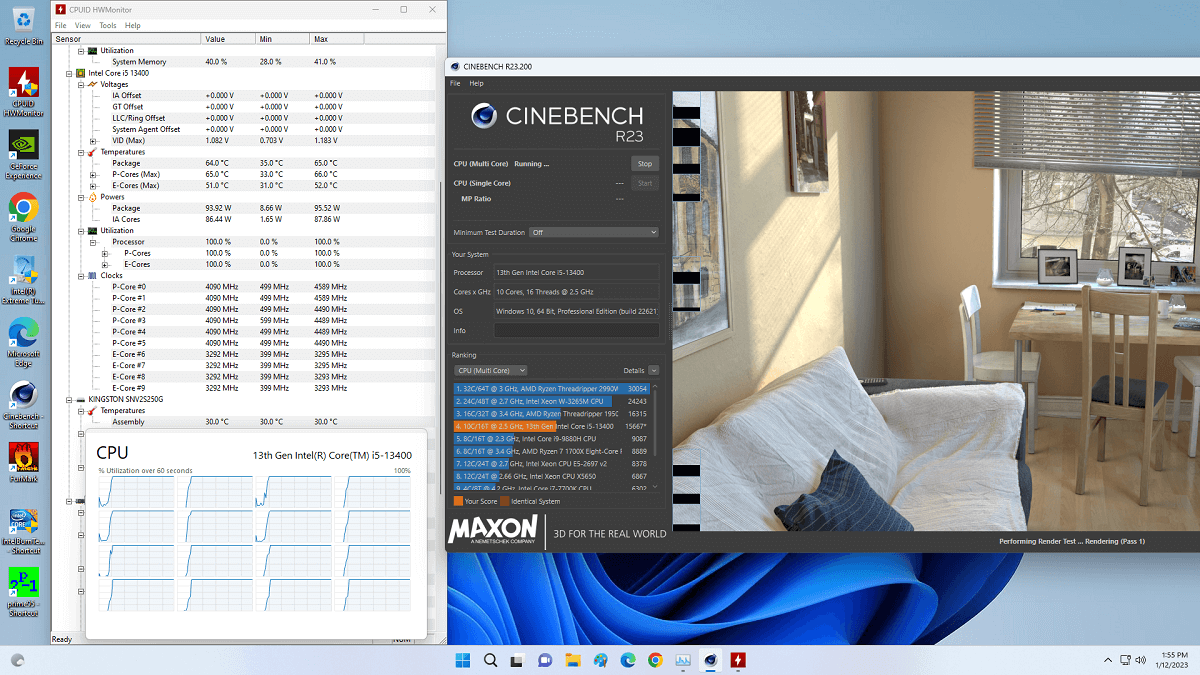Collapse the Powers section

click(81, 197)
